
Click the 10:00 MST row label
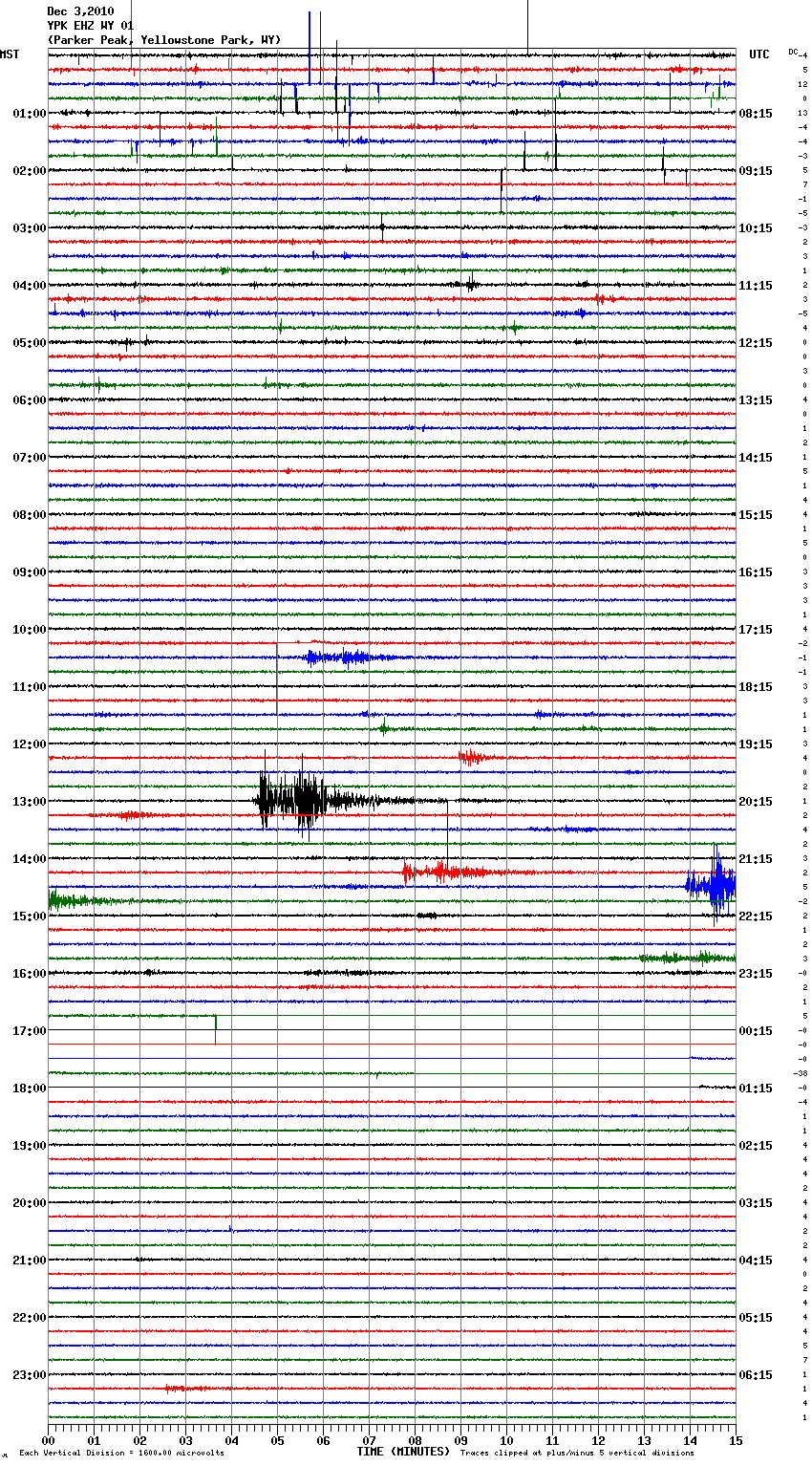tap(30, 630)
